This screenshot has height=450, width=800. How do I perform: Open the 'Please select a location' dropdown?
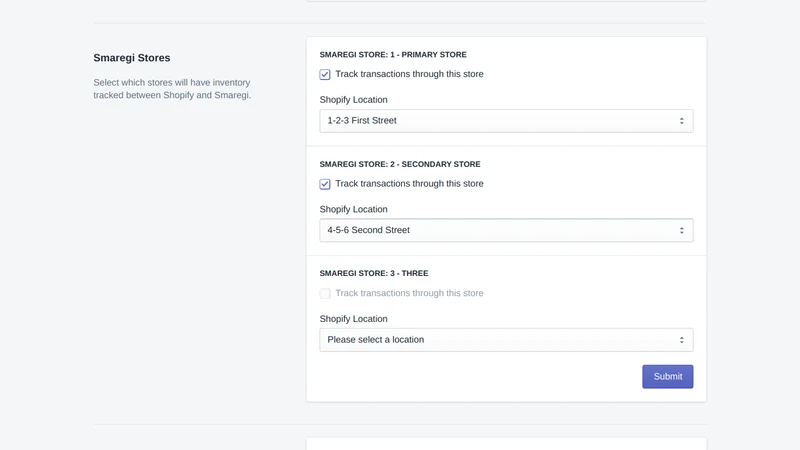pos(506,340)
